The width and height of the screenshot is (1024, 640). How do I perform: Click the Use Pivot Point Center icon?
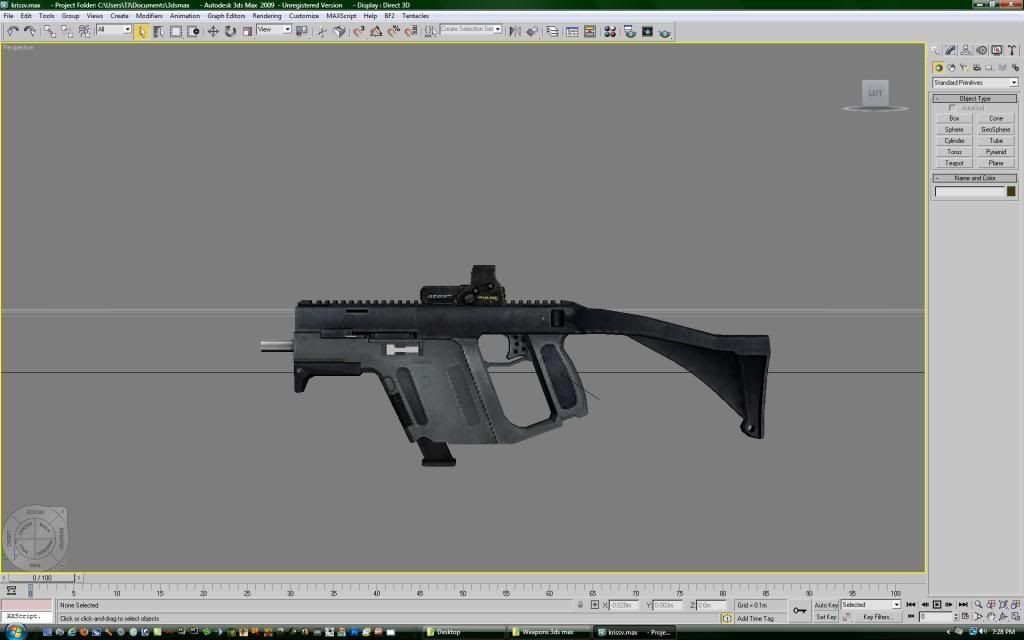tap(302, 31)
